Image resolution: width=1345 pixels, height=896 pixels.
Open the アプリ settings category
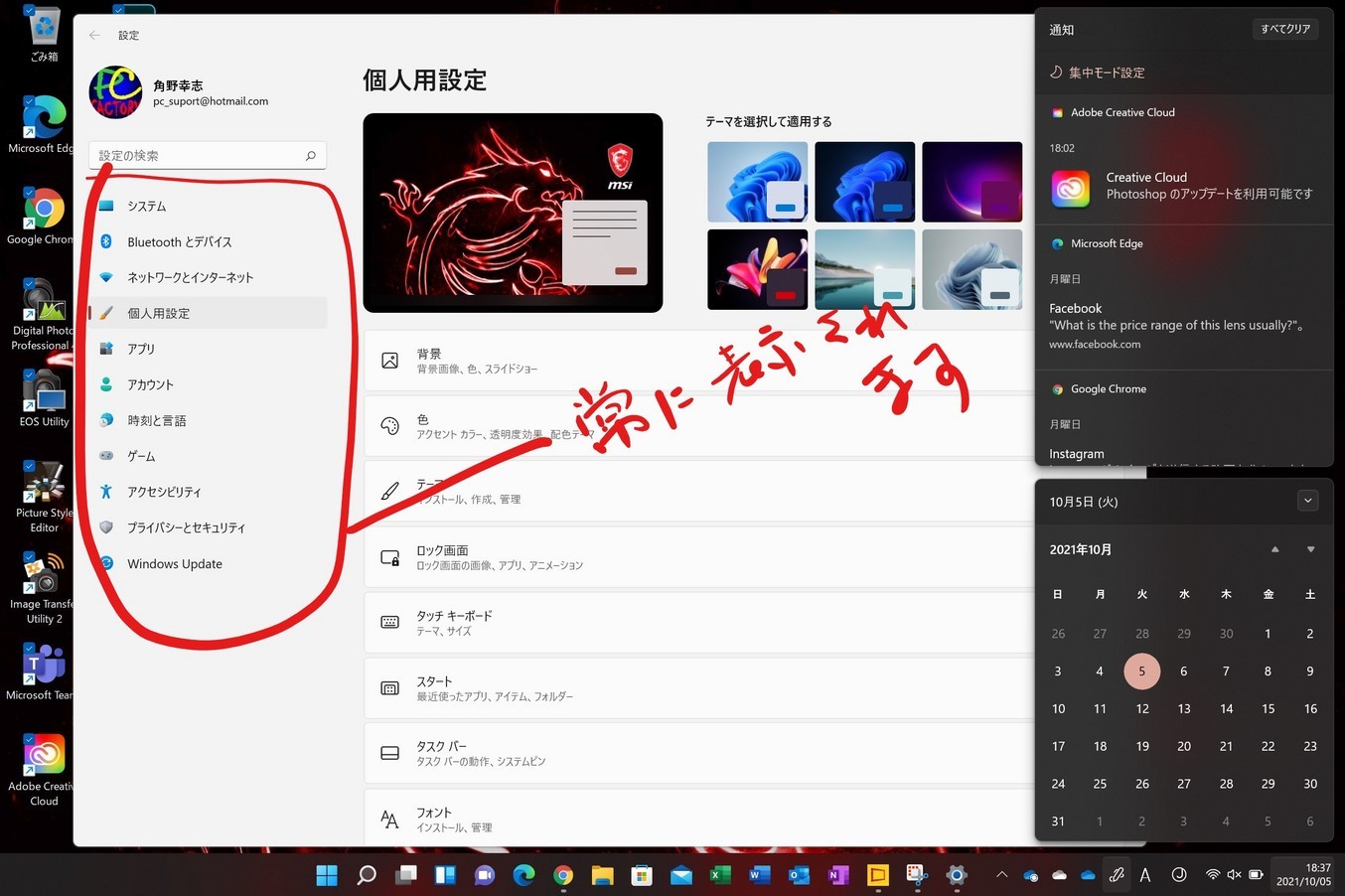point(208,349)
